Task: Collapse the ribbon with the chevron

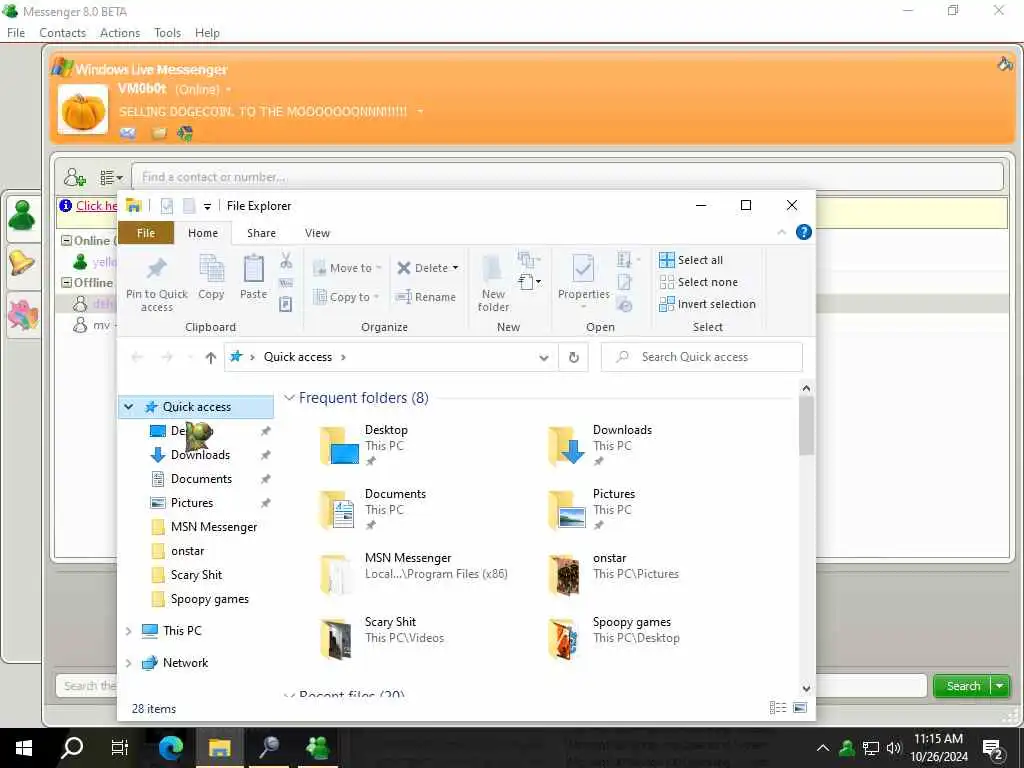Action: coord(782,232)
